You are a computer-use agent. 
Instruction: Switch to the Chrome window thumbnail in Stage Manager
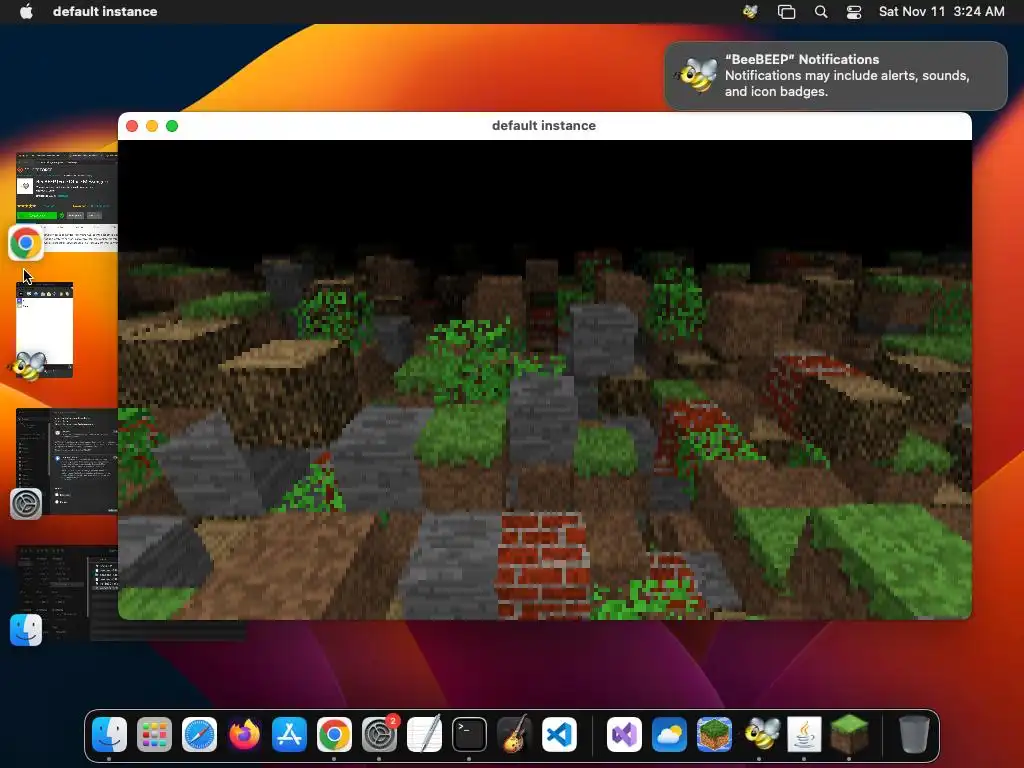[x=67, y=202]
